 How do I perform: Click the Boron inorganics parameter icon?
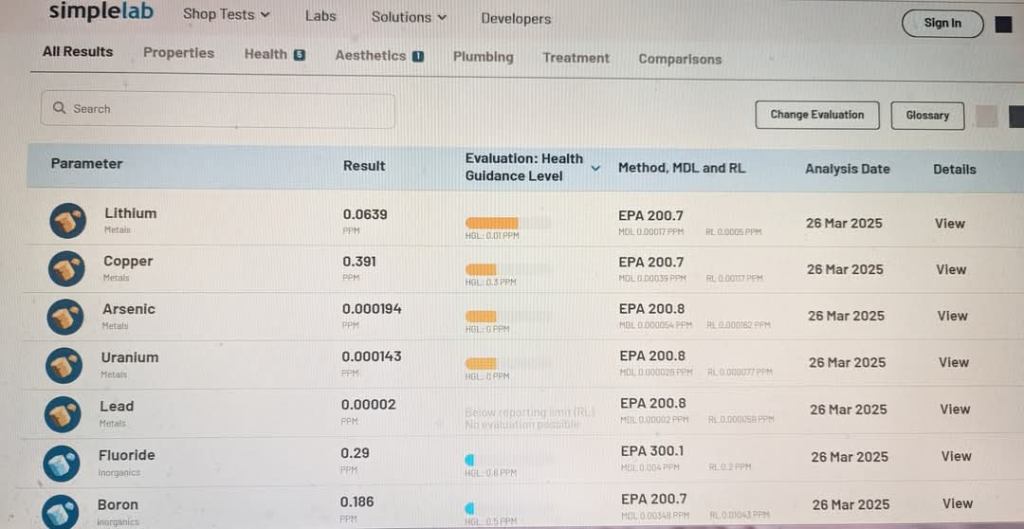click(61, 510)
